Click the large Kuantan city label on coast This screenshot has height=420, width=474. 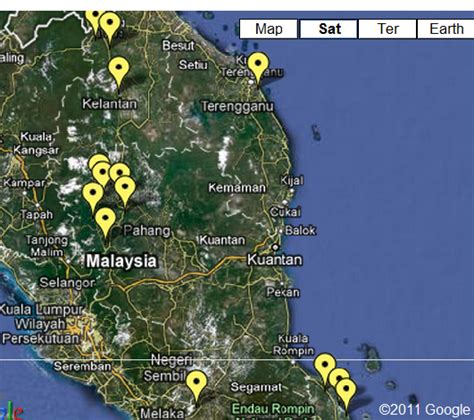275,260
